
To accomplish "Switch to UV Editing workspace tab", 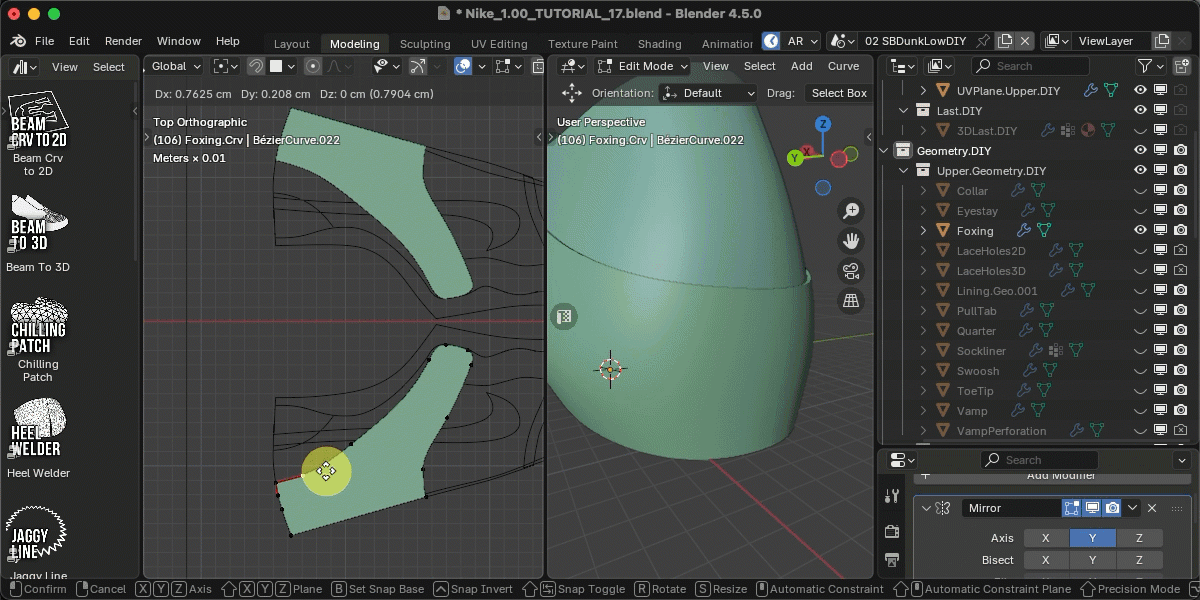I will tap(499, 44).
